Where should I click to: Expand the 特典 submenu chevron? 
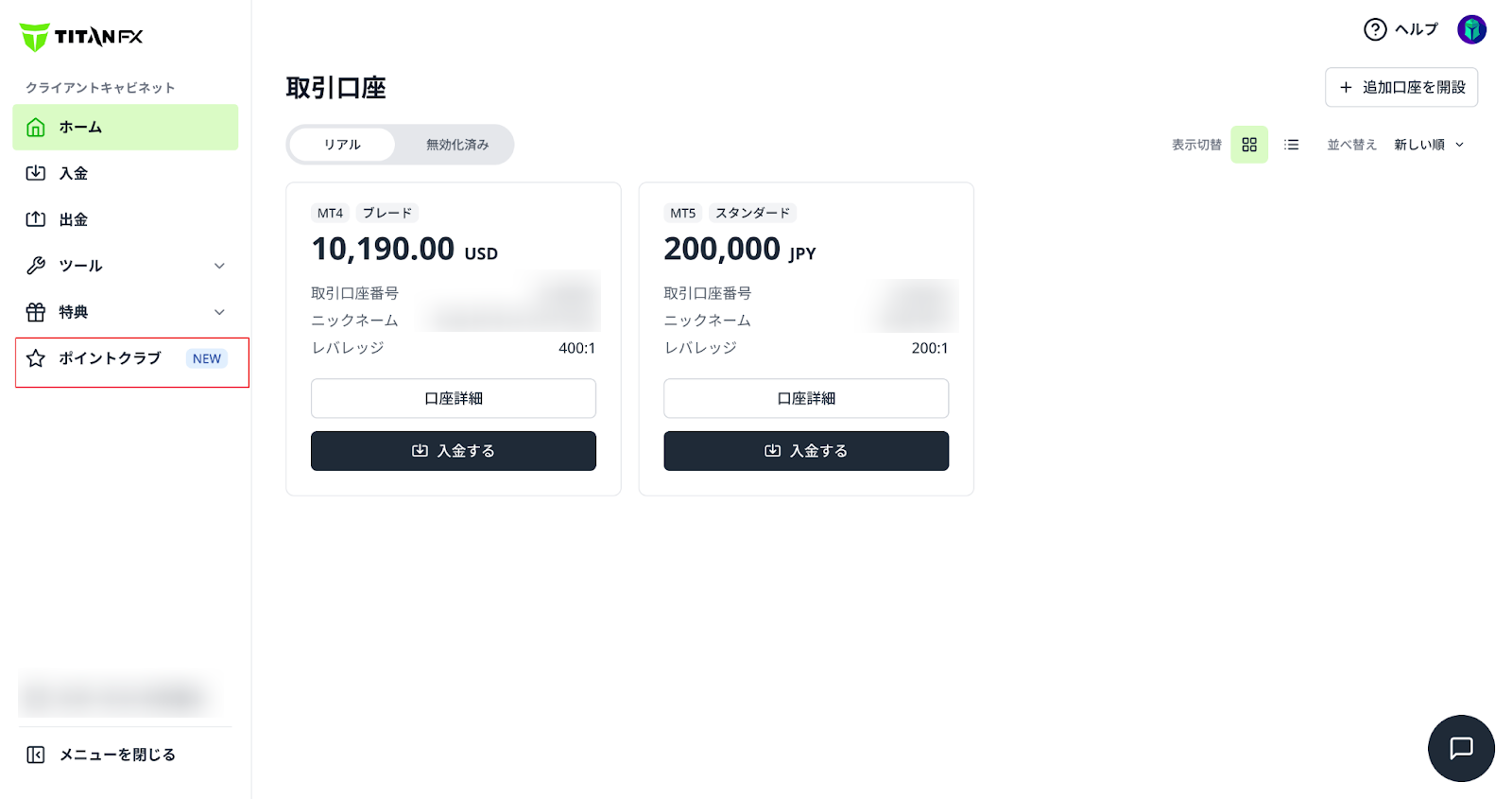219,312
